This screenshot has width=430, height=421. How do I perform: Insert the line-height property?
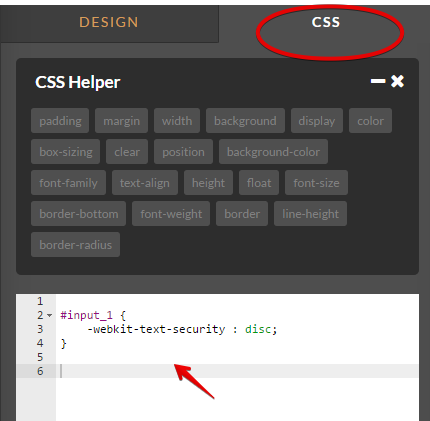tap(310, 214)
